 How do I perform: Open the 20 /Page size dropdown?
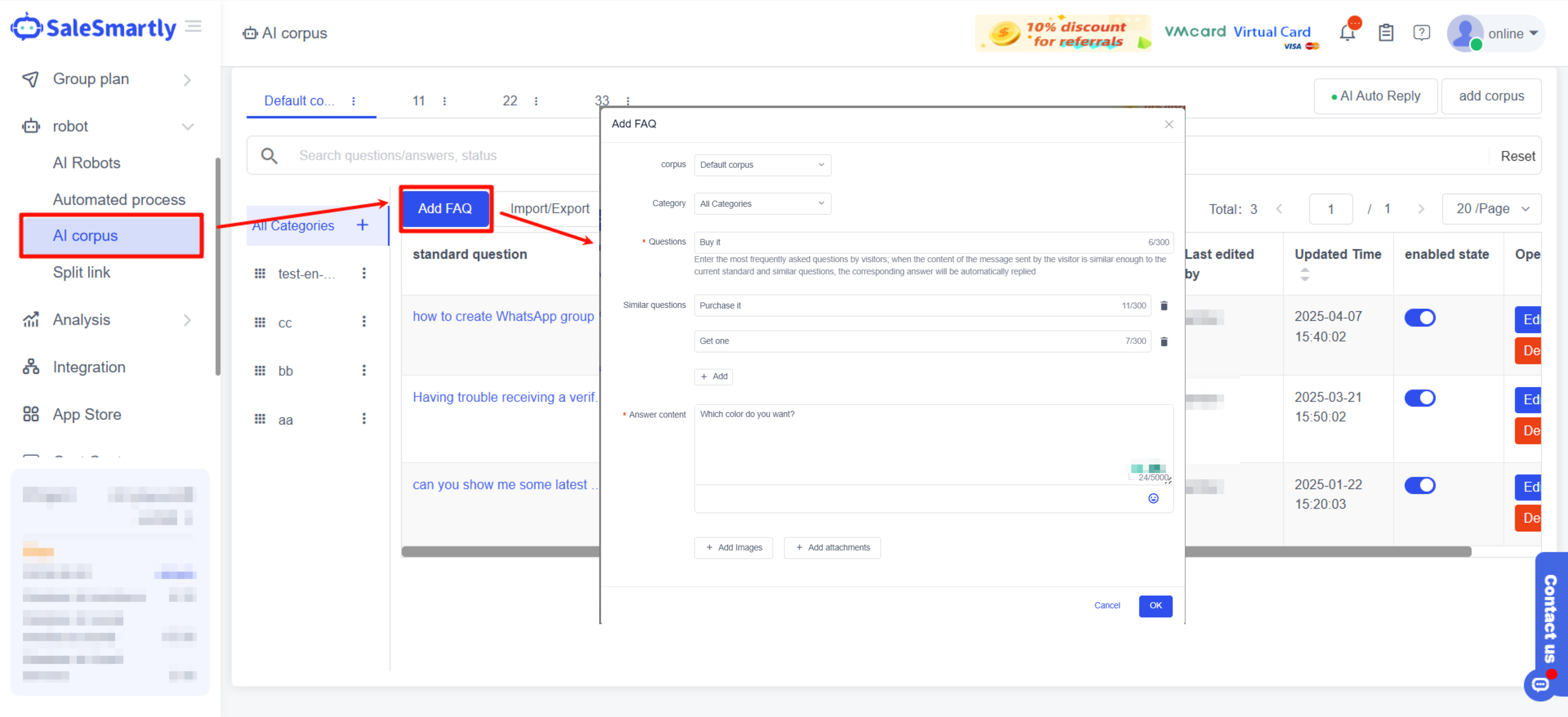coord(1491,209)
